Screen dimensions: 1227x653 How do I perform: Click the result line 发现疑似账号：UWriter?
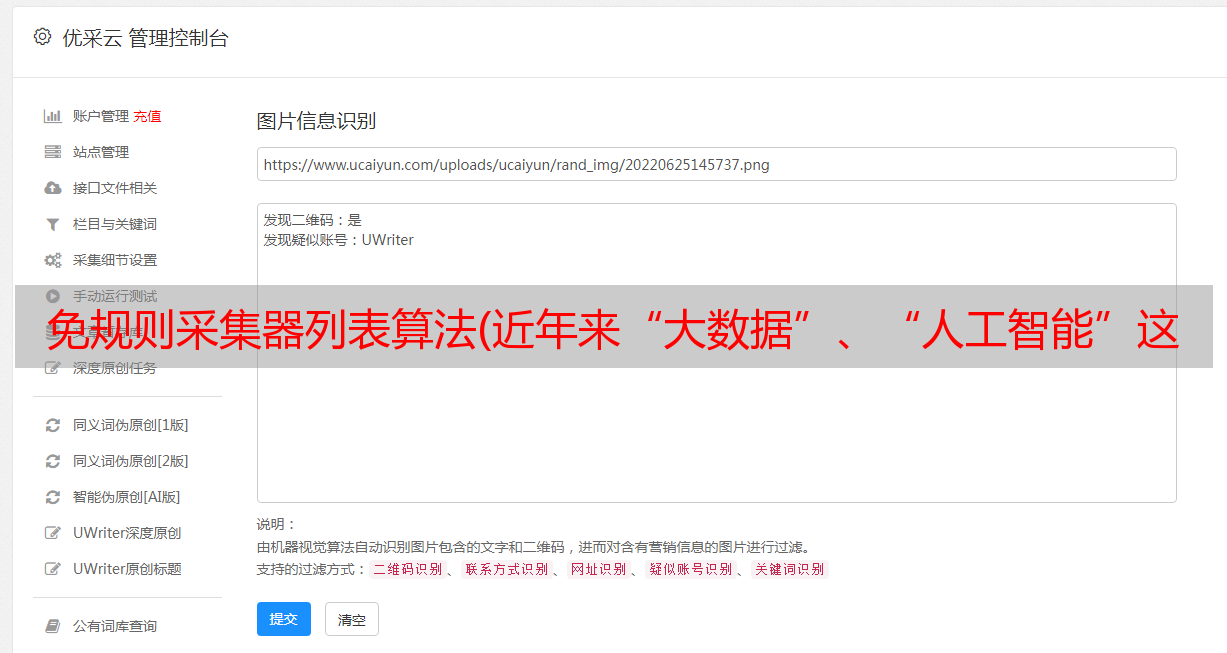tap(339, 240)
